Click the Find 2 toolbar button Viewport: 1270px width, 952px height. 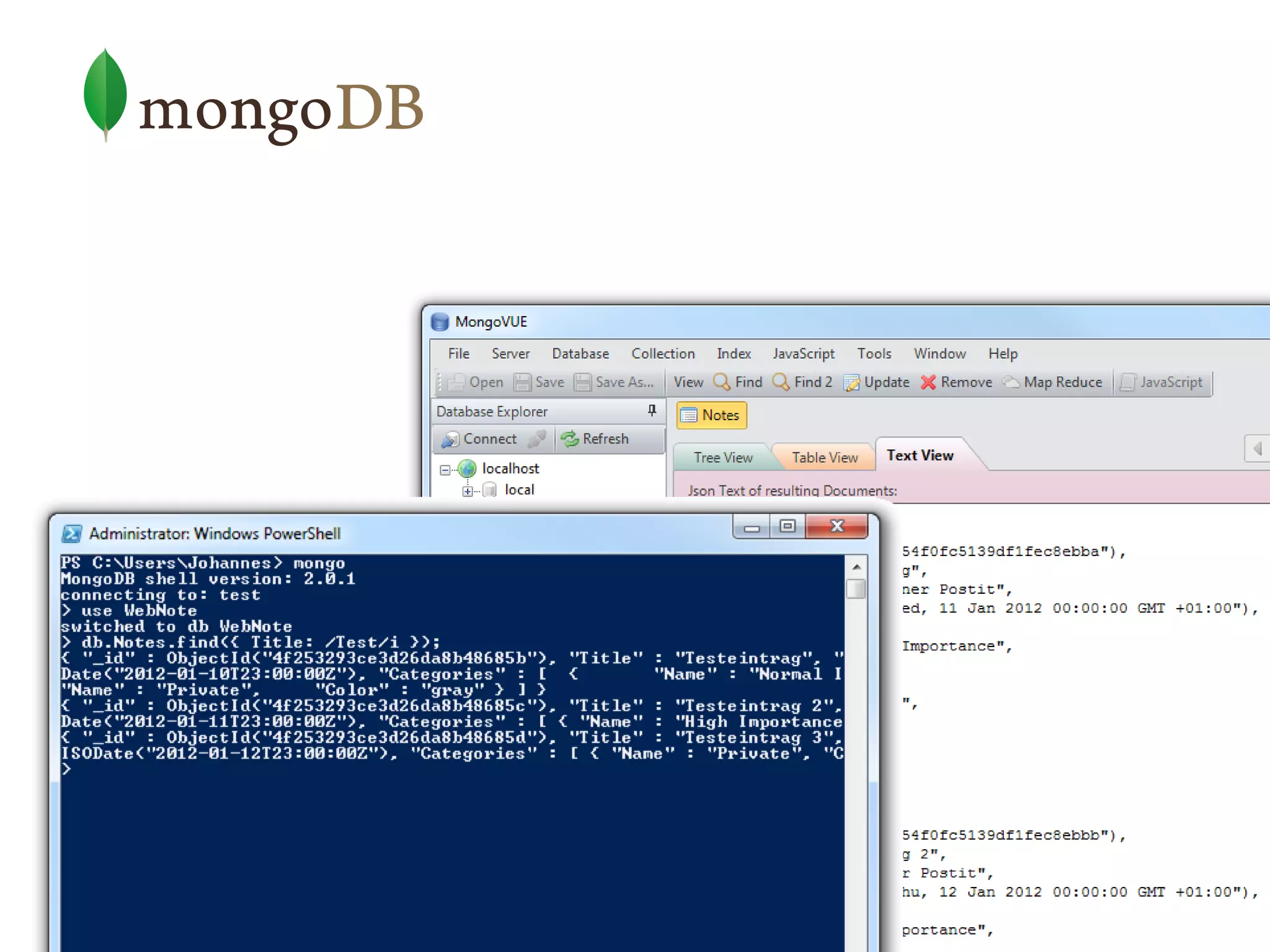[x=802, y=382]
